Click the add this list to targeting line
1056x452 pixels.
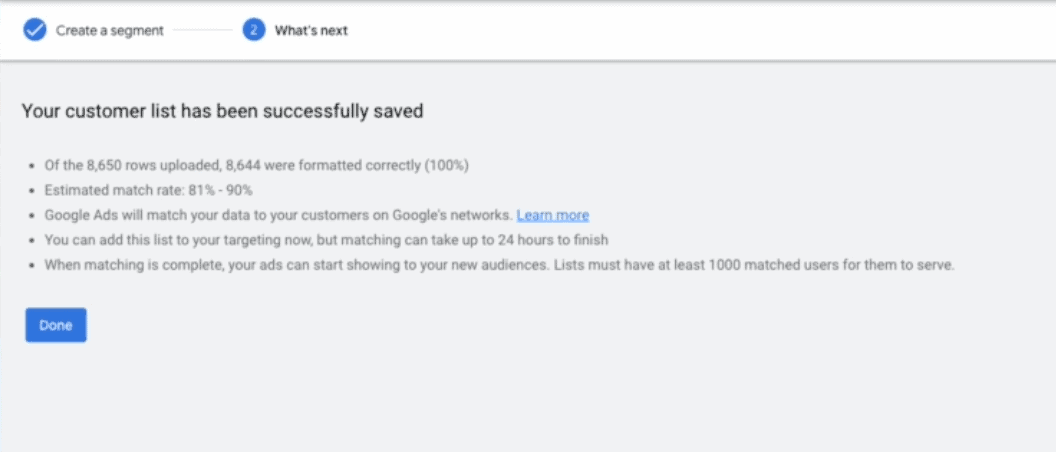click(327, 240)
